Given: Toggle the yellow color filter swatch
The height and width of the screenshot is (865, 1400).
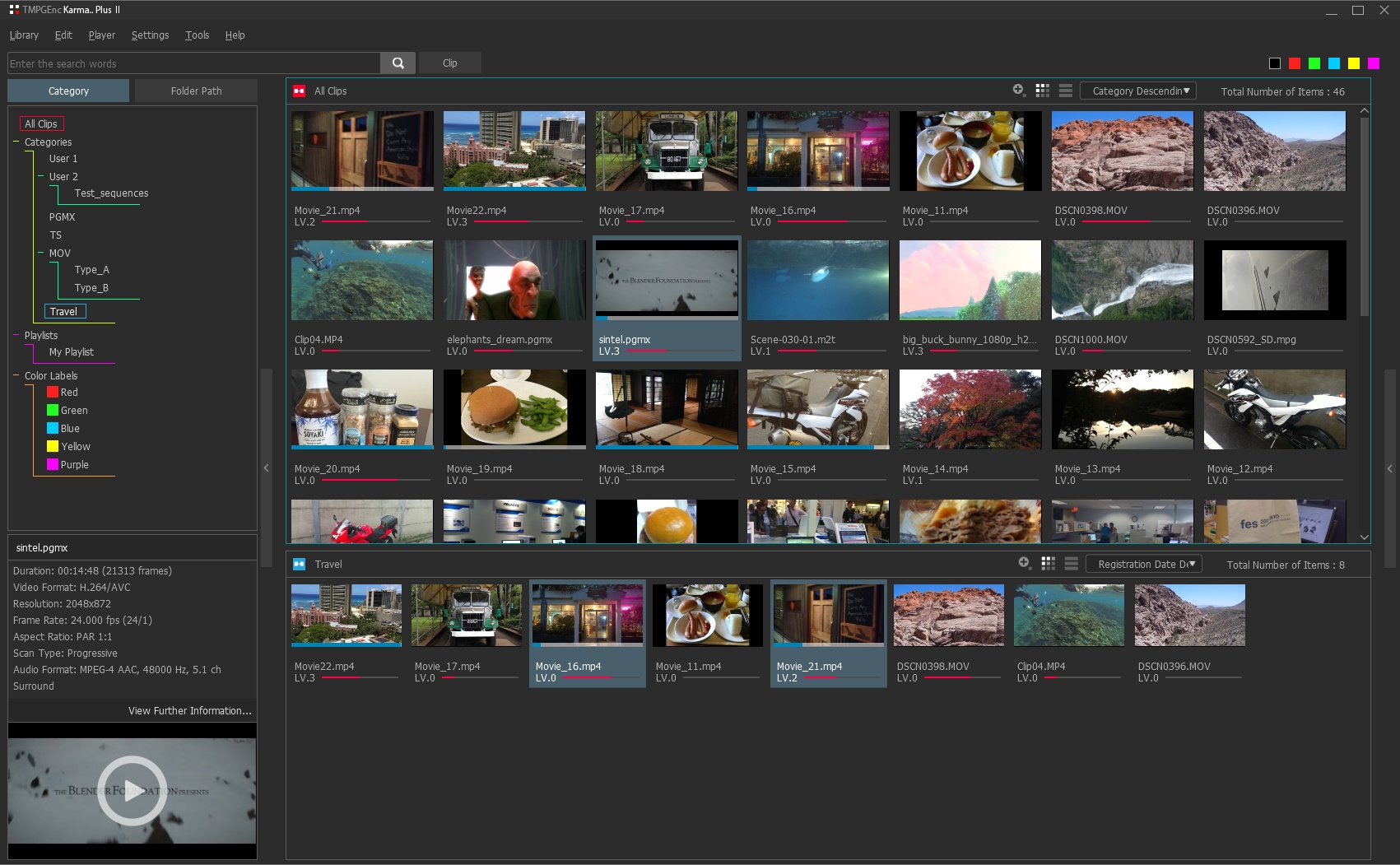Looking at the screenshot, I should pyautogui.click(x=1354, y=63).
